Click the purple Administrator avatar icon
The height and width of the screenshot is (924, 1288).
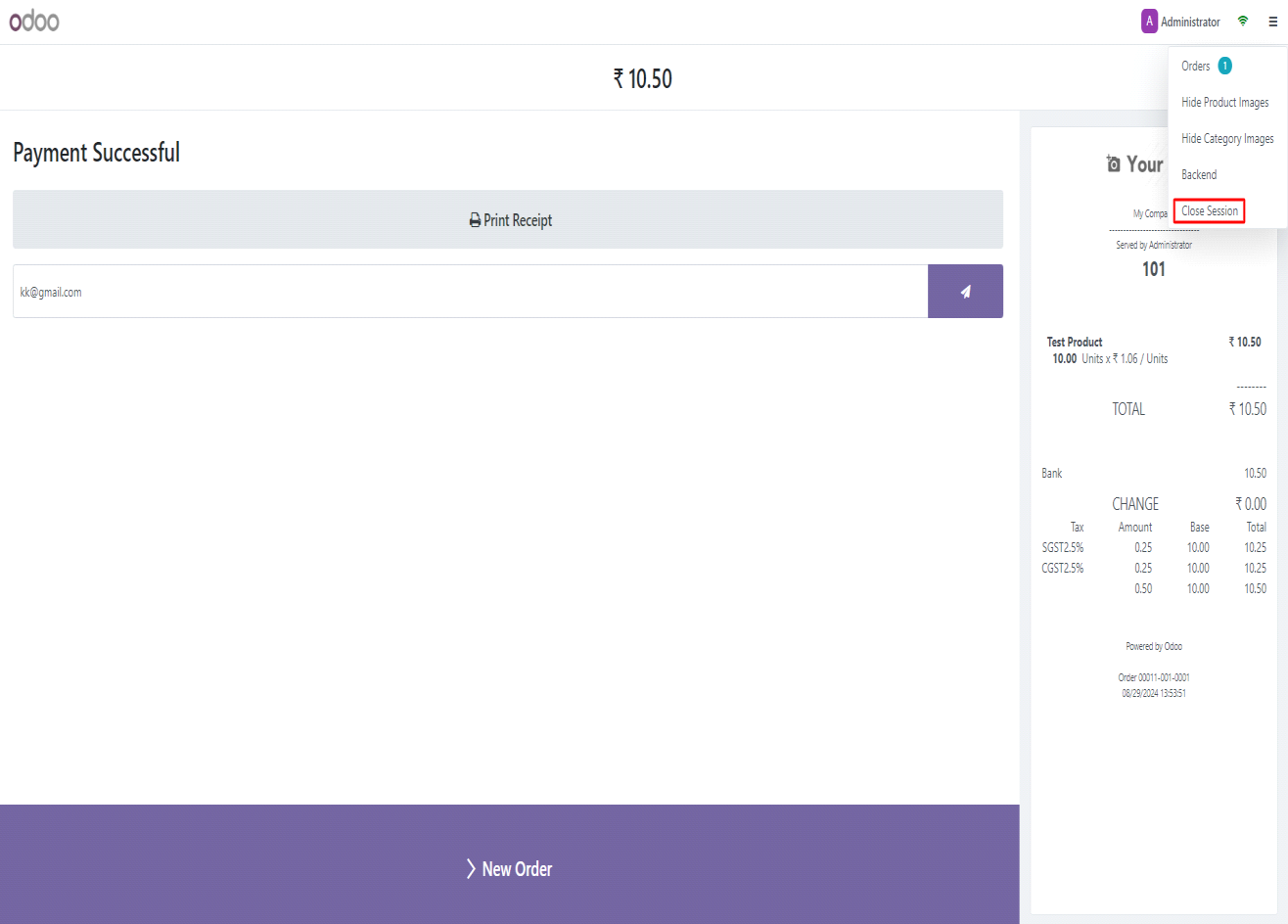(1149, 22)
